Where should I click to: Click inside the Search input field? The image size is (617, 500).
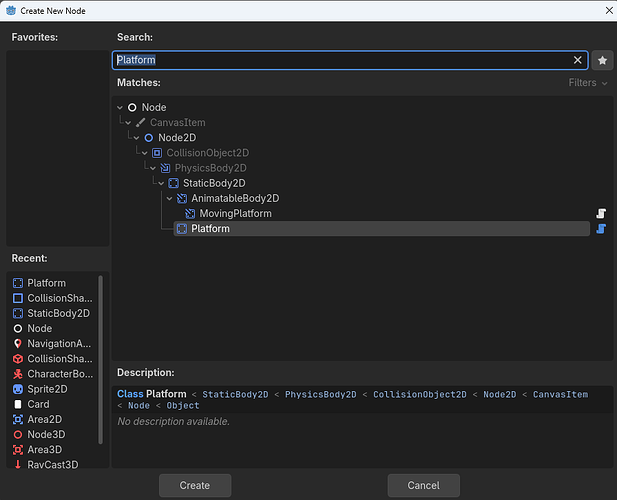pos(350,60)
